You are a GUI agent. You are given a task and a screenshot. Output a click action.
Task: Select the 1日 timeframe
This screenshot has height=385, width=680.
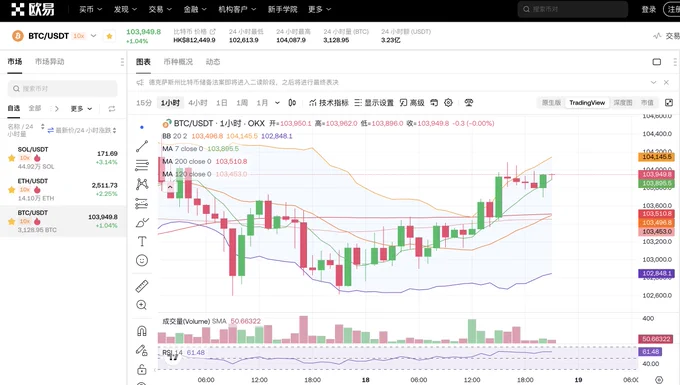coord(222,103)
